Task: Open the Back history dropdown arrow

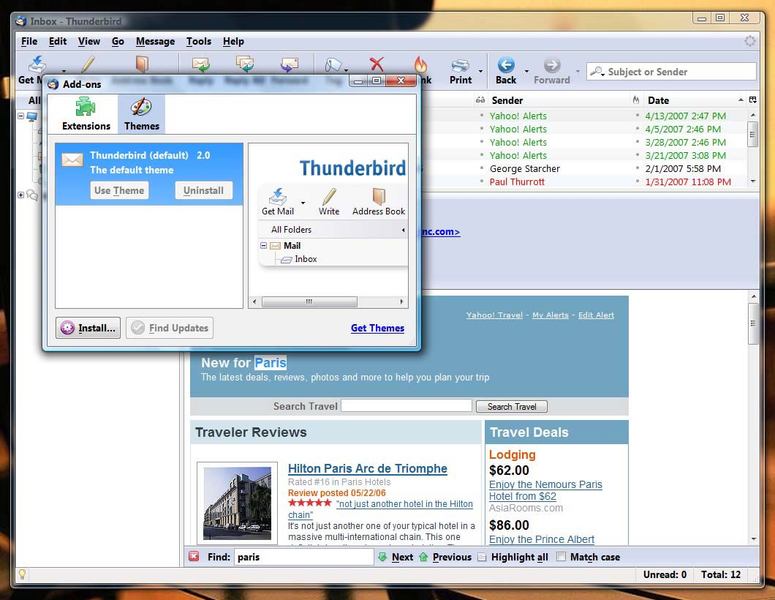Action: [x=526, y=71]
